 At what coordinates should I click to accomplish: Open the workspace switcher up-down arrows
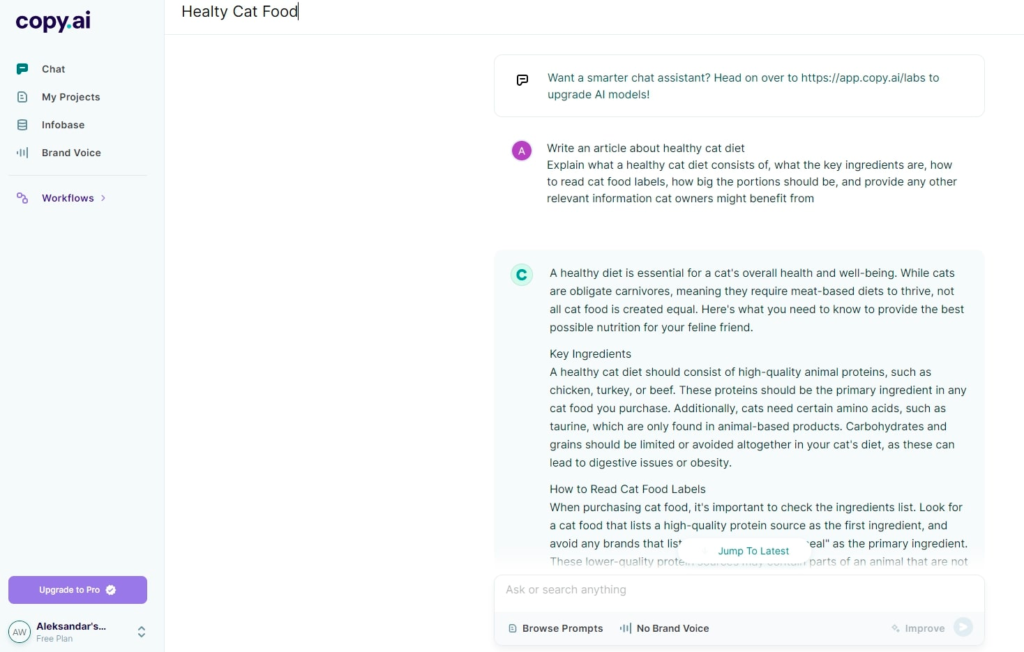[x=141, y=631]
